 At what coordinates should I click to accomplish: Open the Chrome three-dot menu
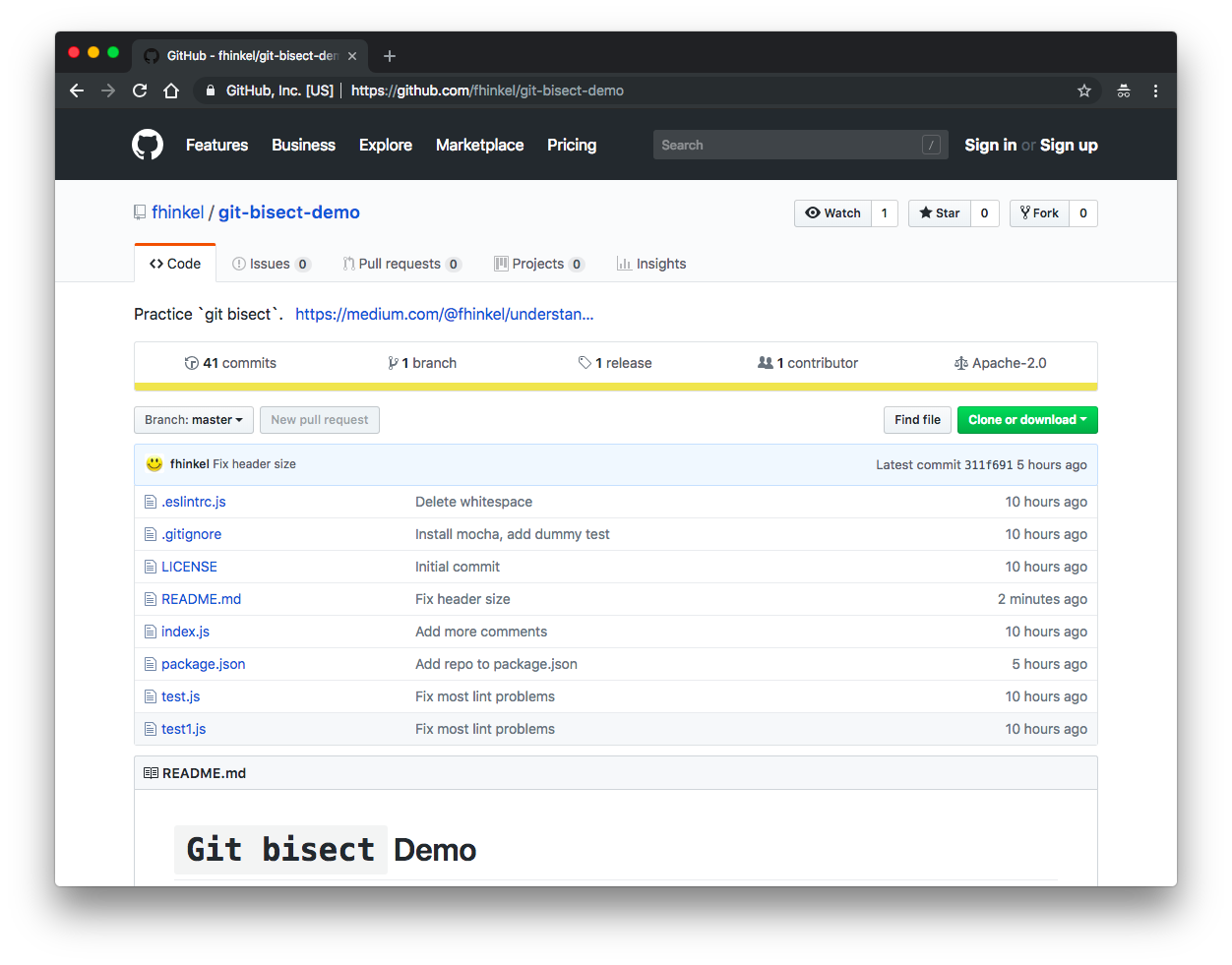[x=1155, y=90]
